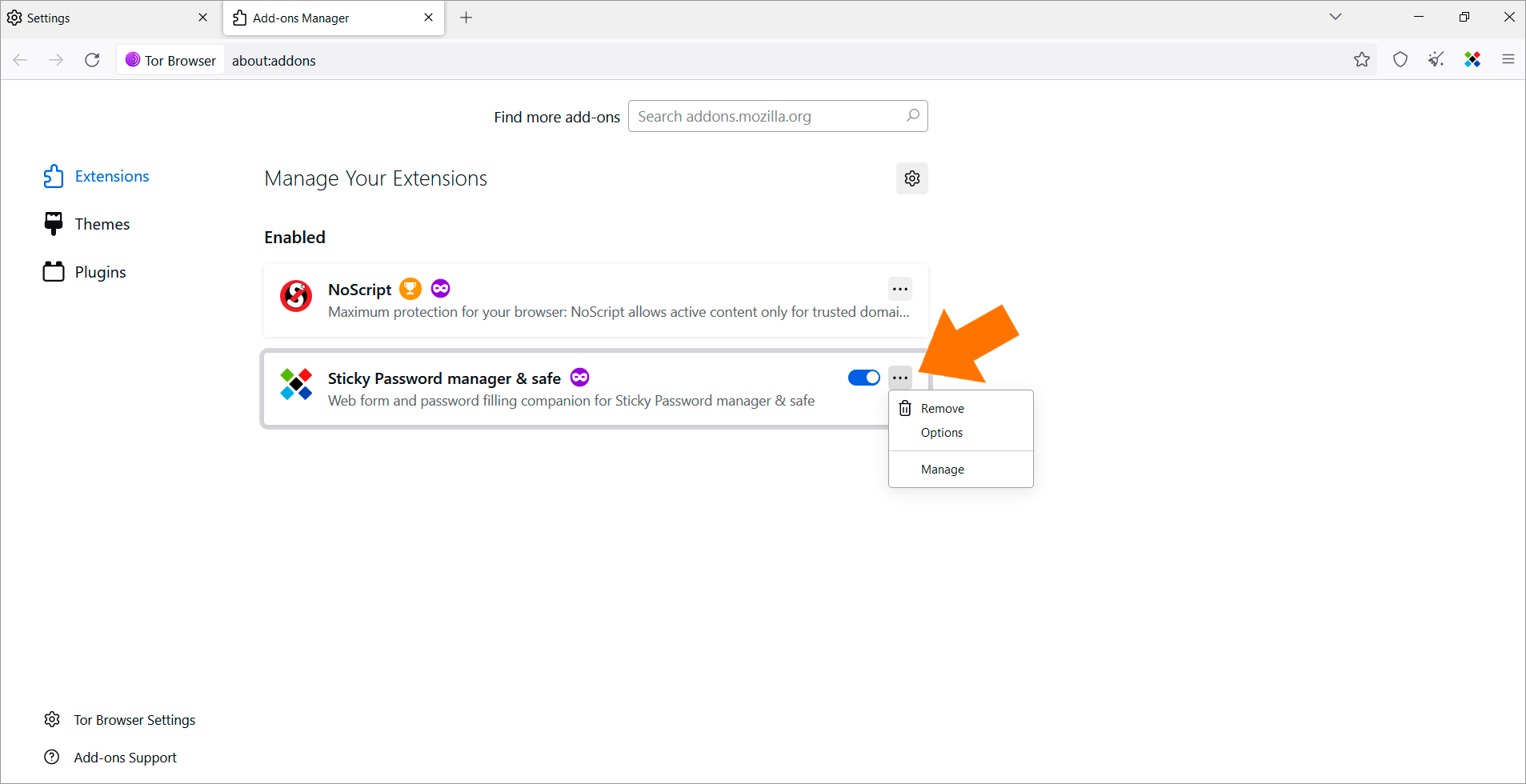Choose Remove from the extension menu
1526x784 pixels.
pos(961,409)
